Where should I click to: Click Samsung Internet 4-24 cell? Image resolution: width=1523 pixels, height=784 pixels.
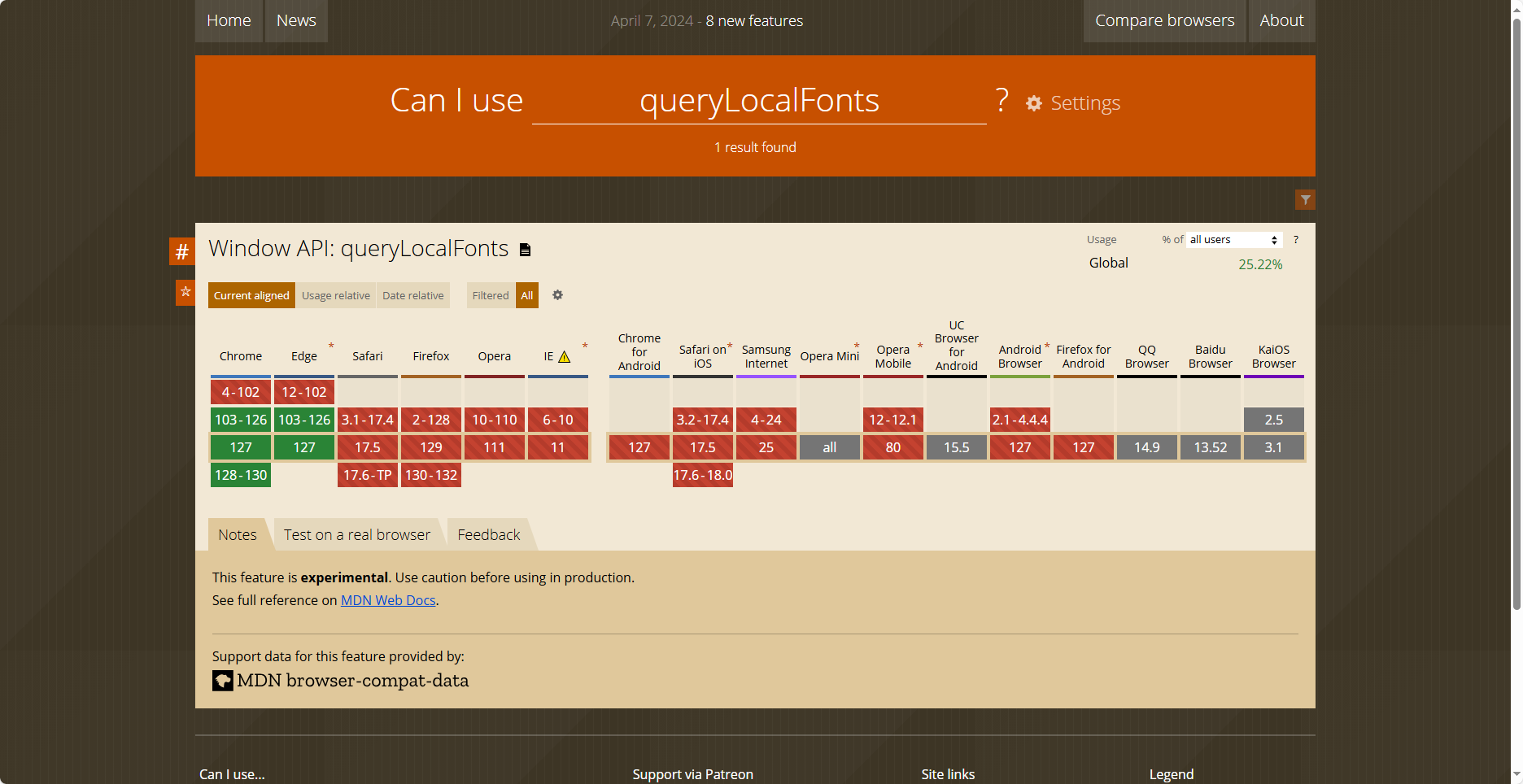pos(766,420)
